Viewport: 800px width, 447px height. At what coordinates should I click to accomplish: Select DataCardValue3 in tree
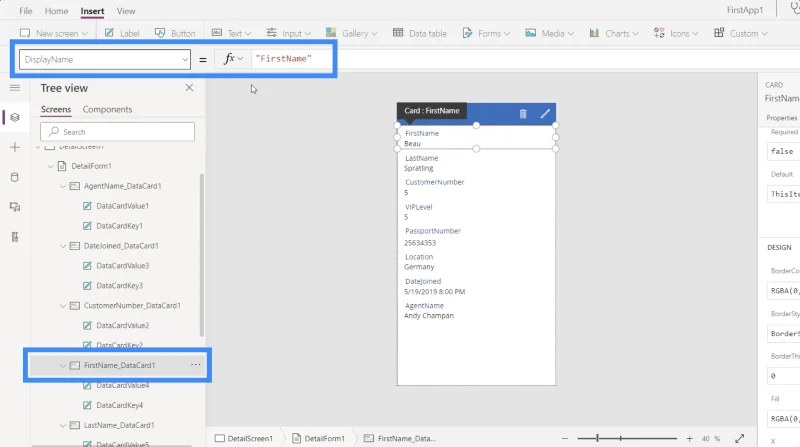pos(122,266)
